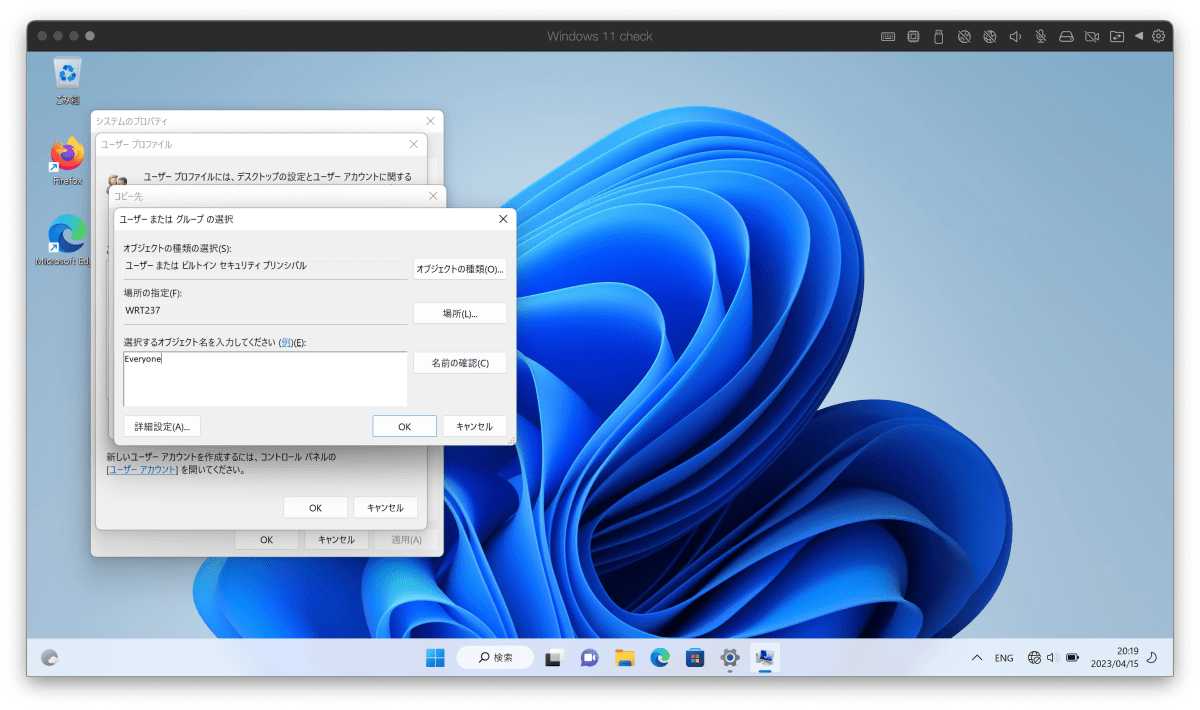Switch the ENG input language indicator
Image resolution: width=1200 pixels, height=710 pixels.
1004,658
